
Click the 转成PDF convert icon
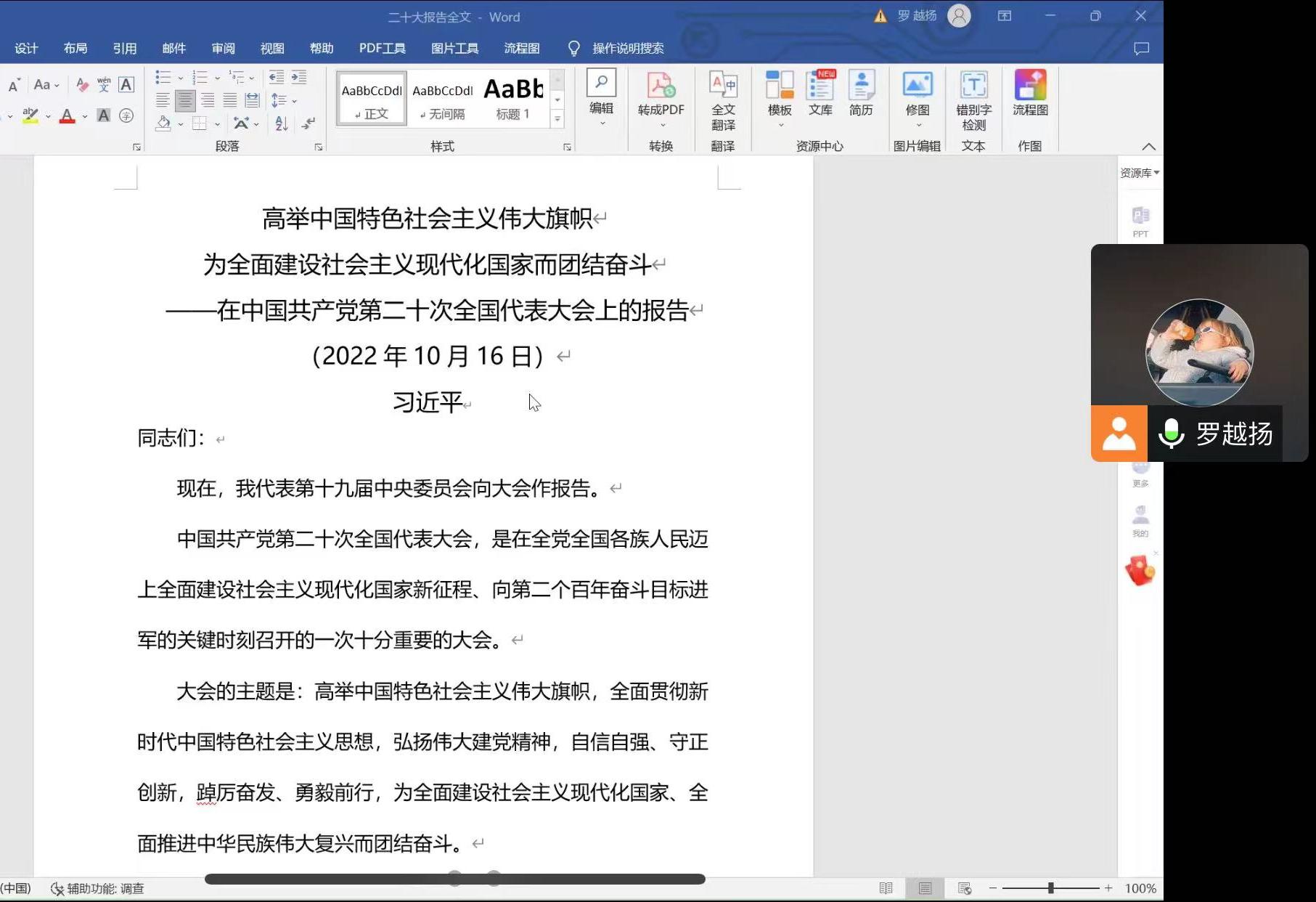point(661,86)
